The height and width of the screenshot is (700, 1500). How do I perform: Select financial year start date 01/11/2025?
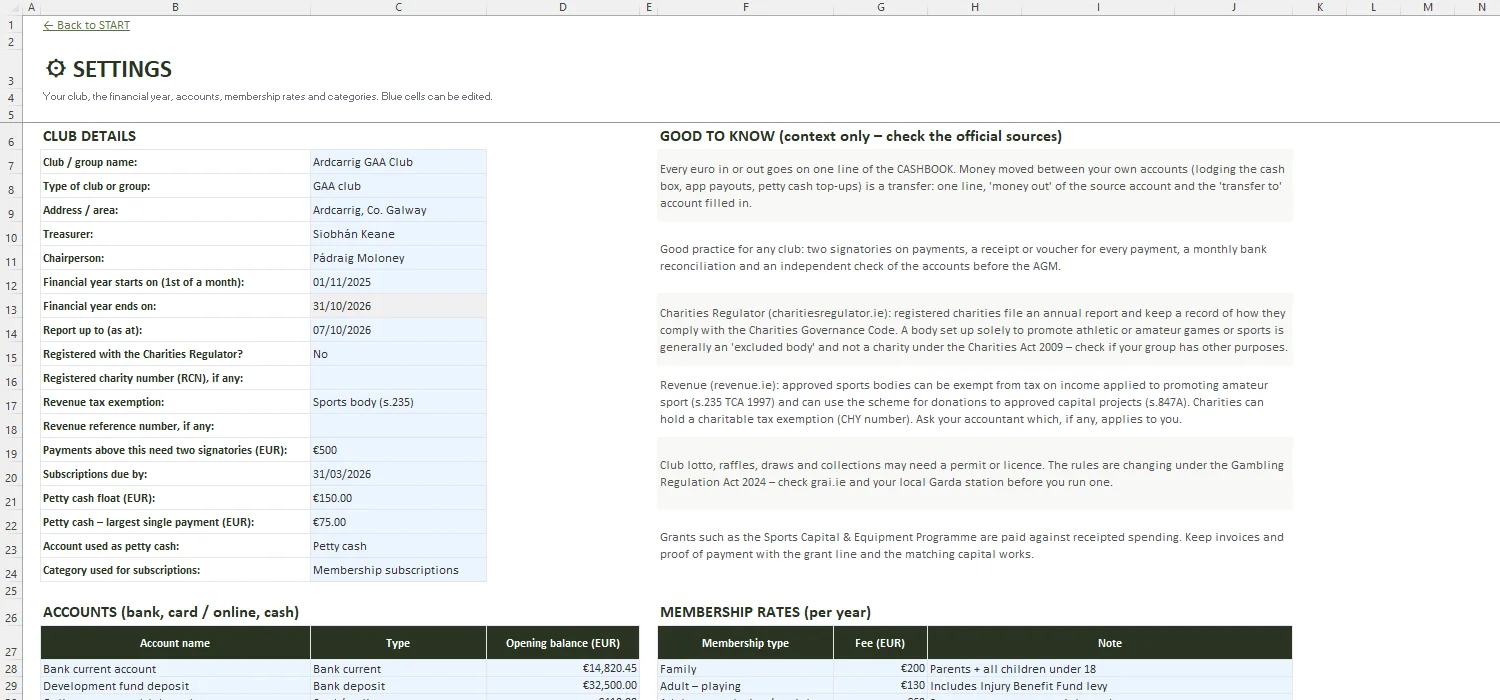click(x=398, y=282)
